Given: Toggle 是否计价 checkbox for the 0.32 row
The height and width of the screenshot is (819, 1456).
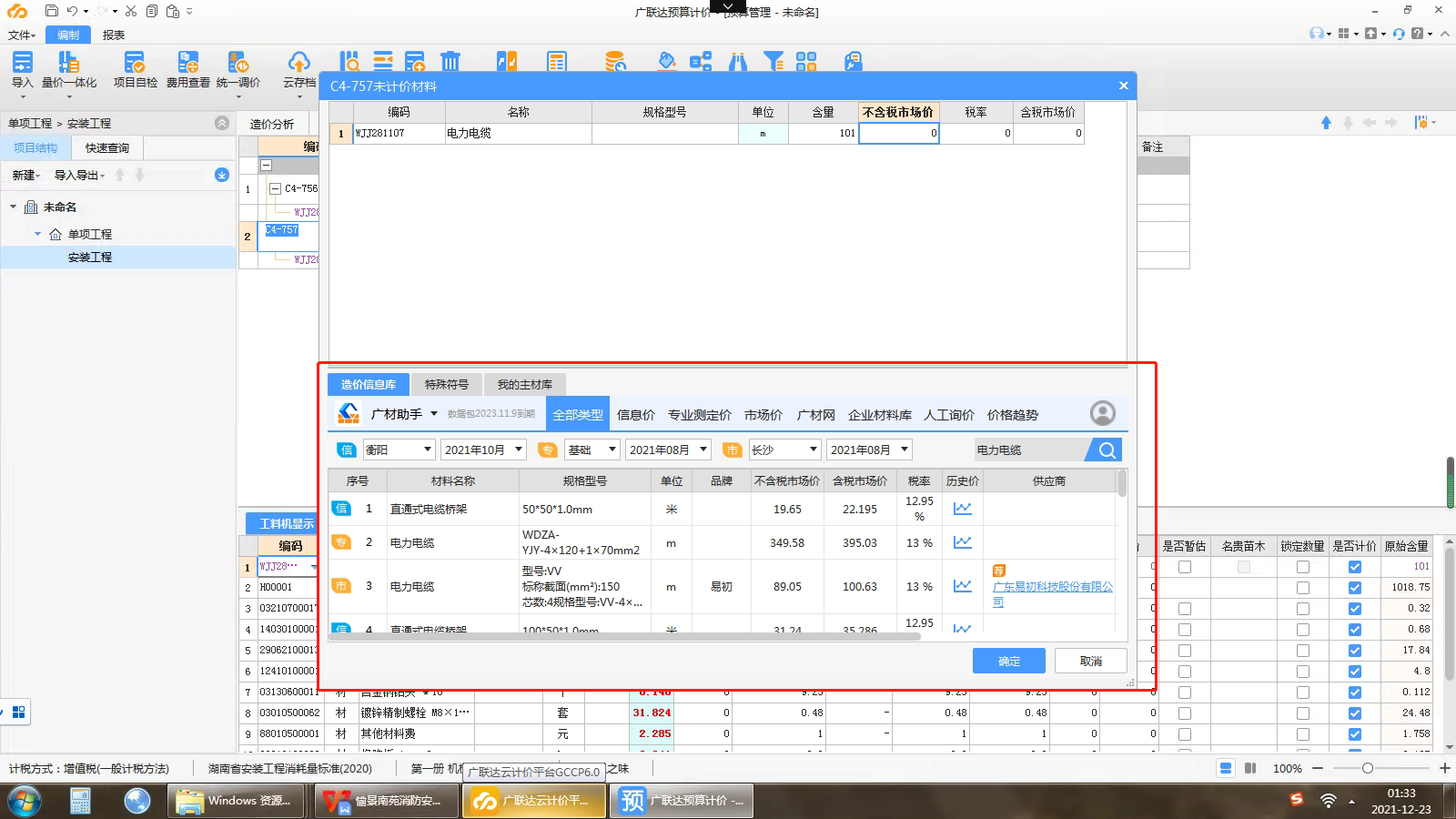Looking at the screenshot, I should pyautogui.click(x=1354, y=609).
